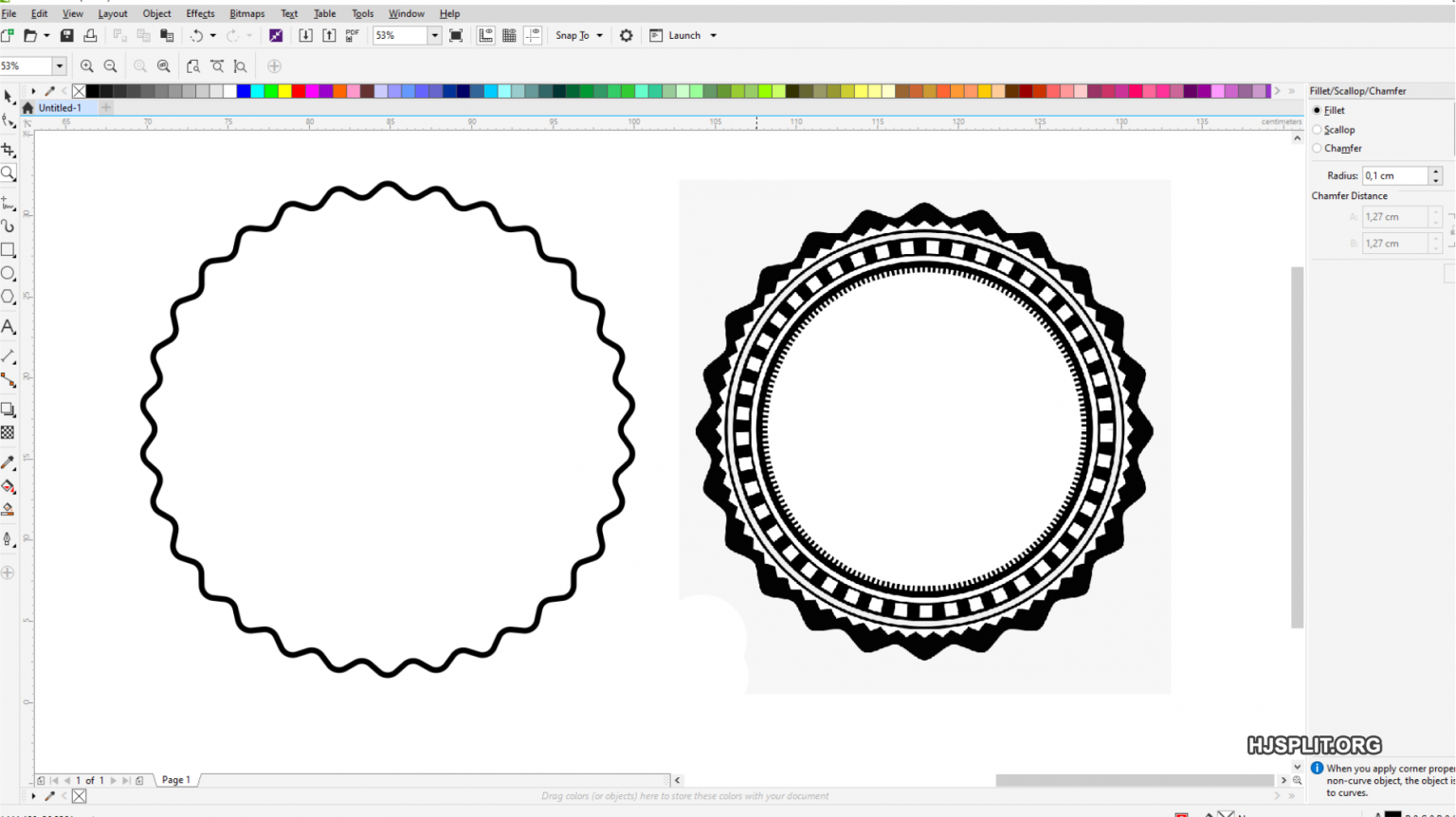The height and width of the screenshot is (817, 1456).
Task: Select the Crop tool
Action: coord(9,150)
